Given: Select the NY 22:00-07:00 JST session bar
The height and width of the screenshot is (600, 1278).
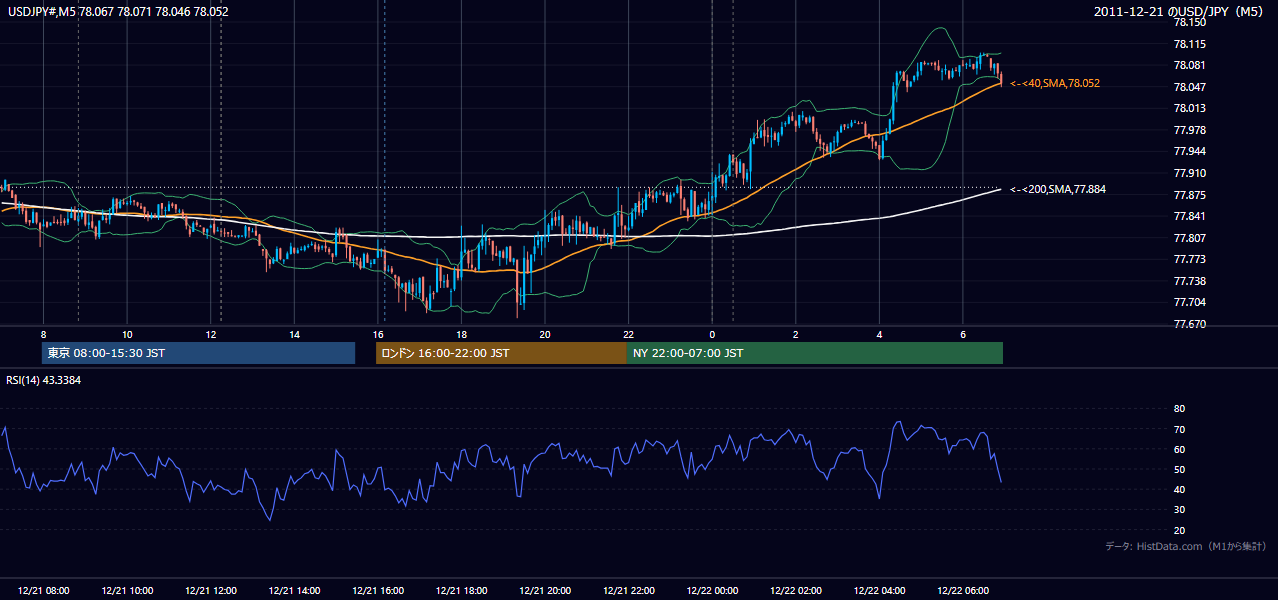Looking at the screenshot, I should [815, 353].
